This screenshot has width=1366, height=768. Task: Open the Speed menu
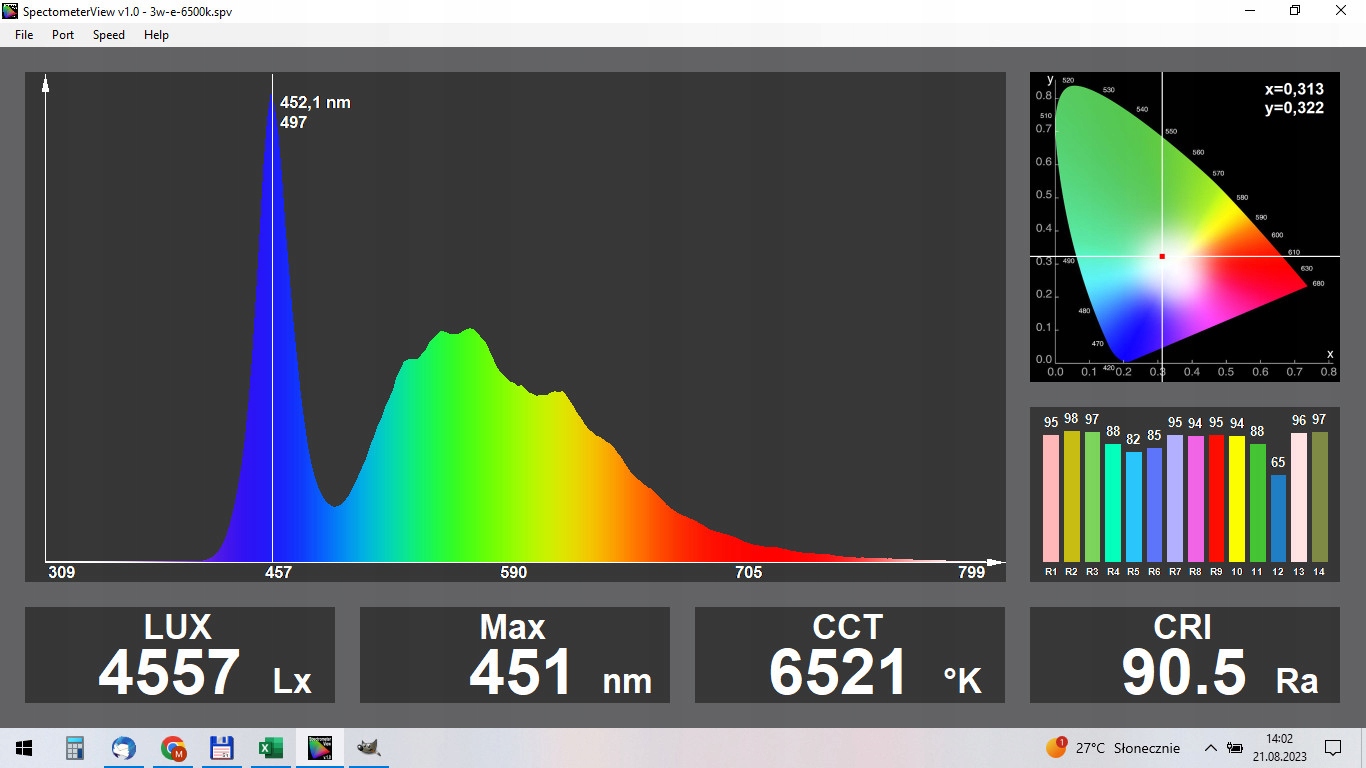pyautogui.click(x=109, y=35)
